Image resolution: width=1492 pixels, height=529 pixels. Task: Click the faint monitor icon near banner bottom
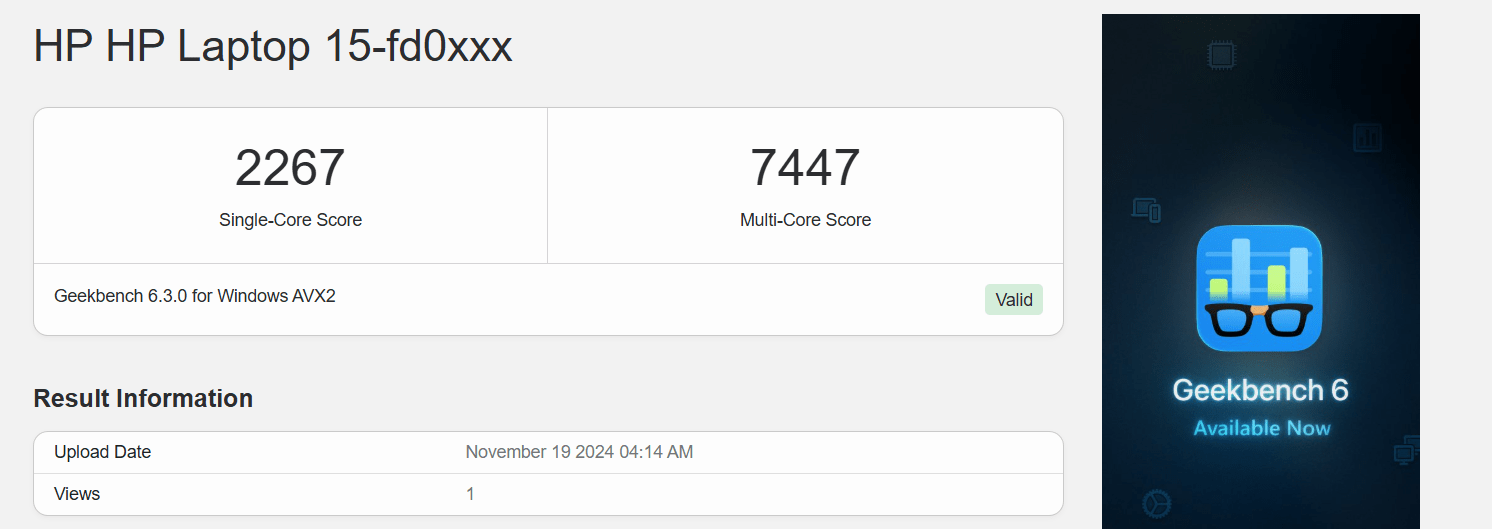click(1407, 450)
